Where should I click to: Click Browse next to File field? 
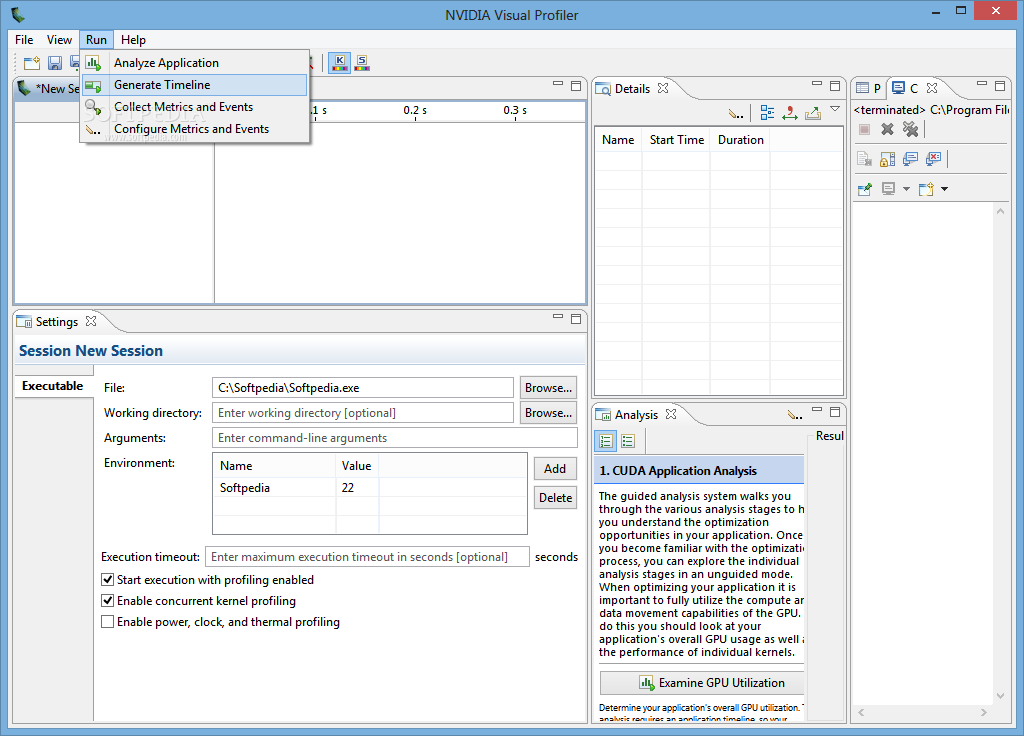(x=549, y=388)
